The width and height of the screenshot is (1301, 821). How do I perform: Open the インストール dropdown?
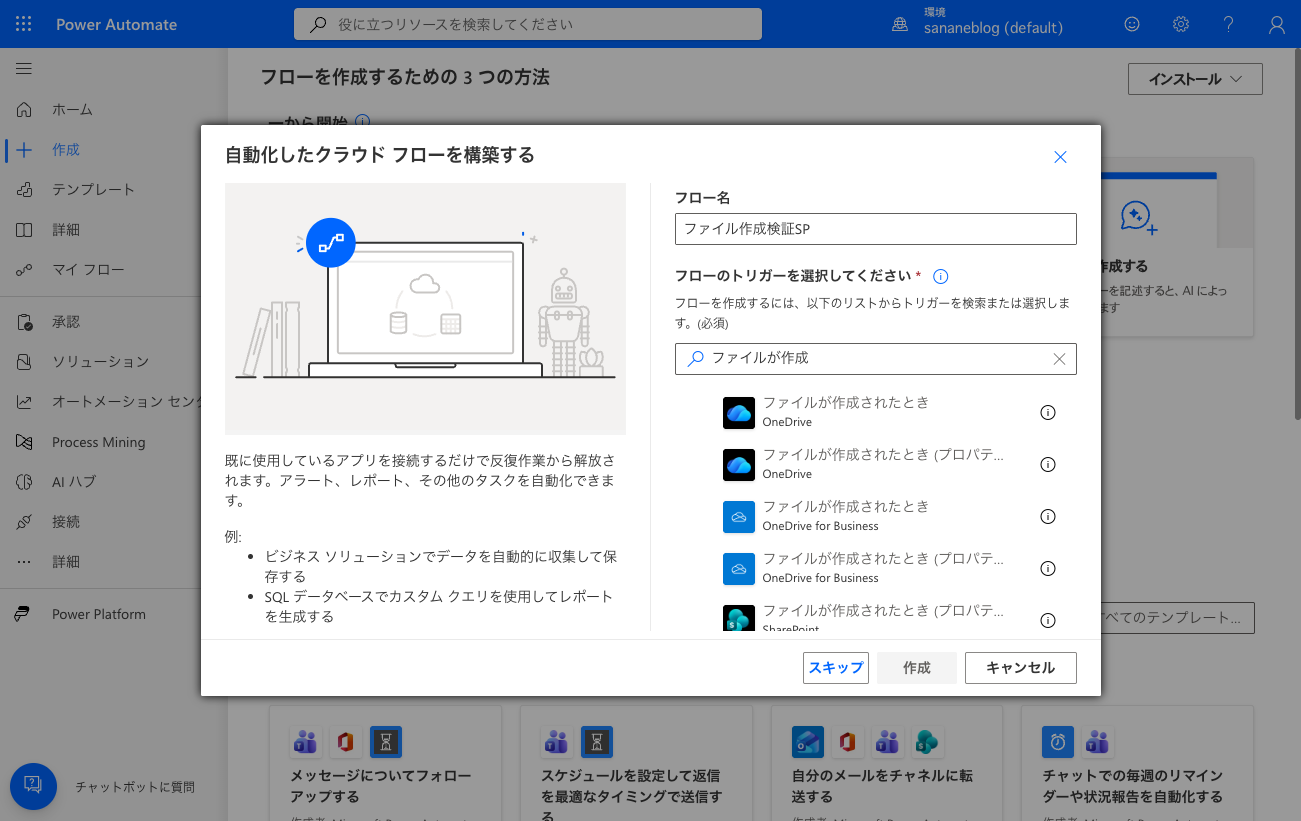pos(1195,79)
